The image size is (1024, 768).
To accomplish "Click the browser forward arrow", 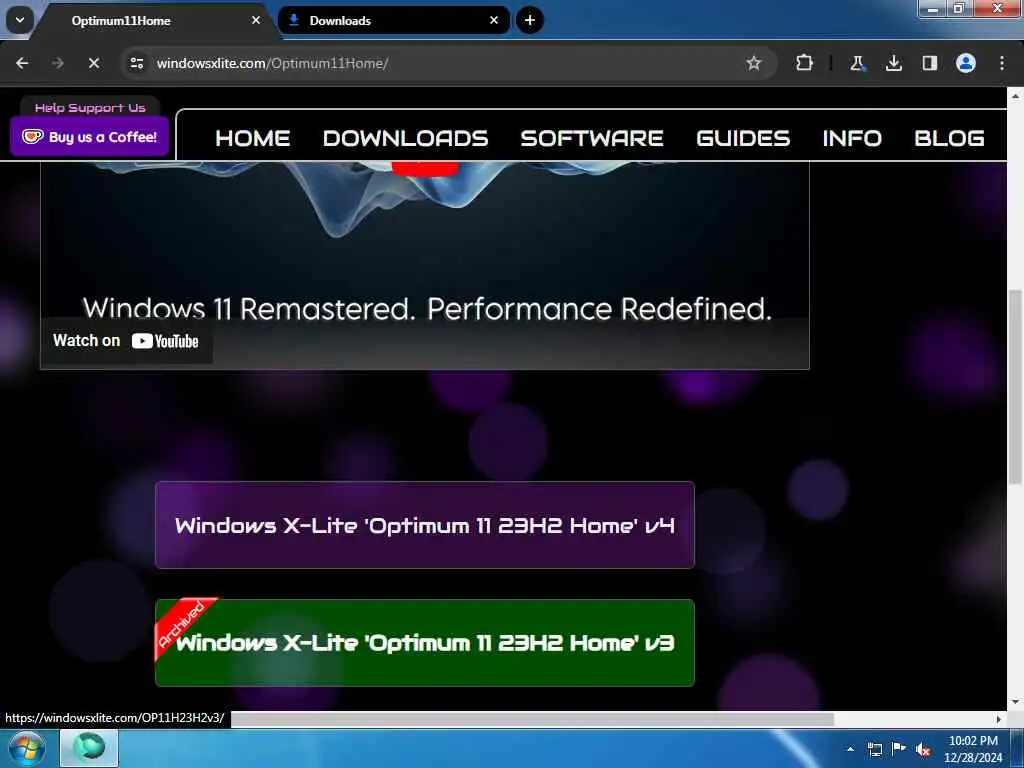I will coord(57,63).
